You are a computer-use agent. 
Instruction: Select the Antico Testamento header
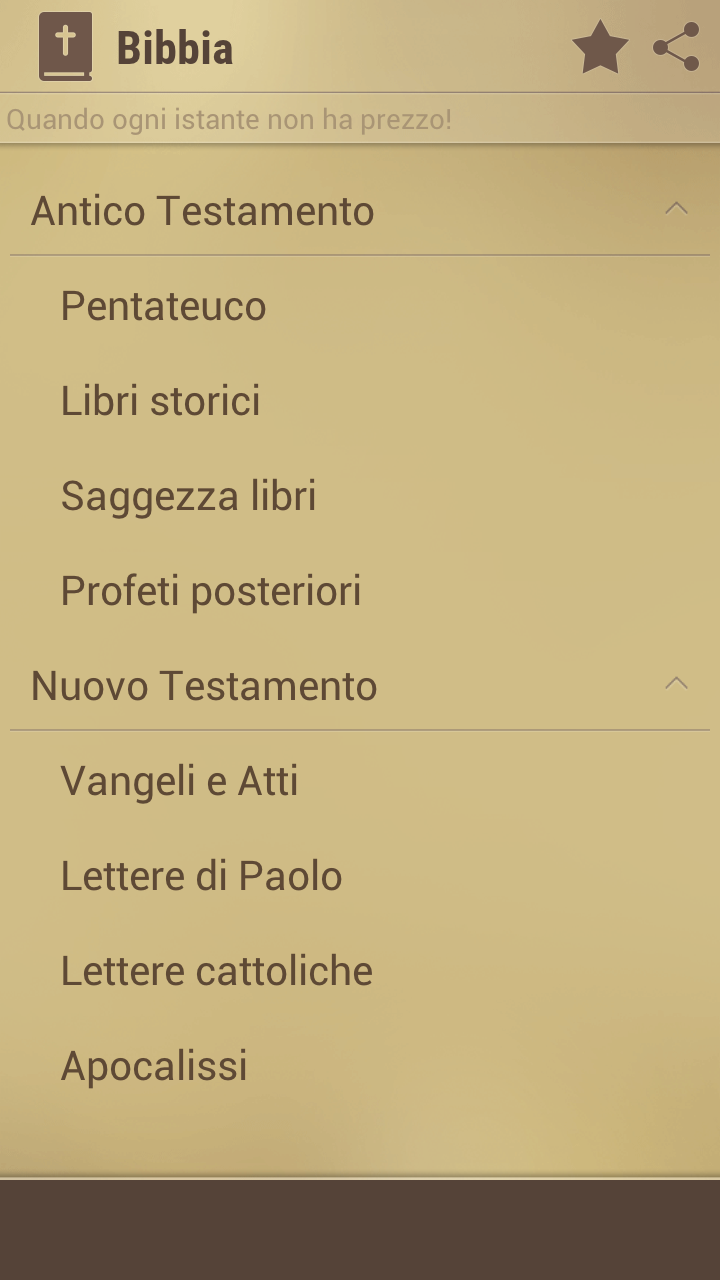tap(360, 211)
